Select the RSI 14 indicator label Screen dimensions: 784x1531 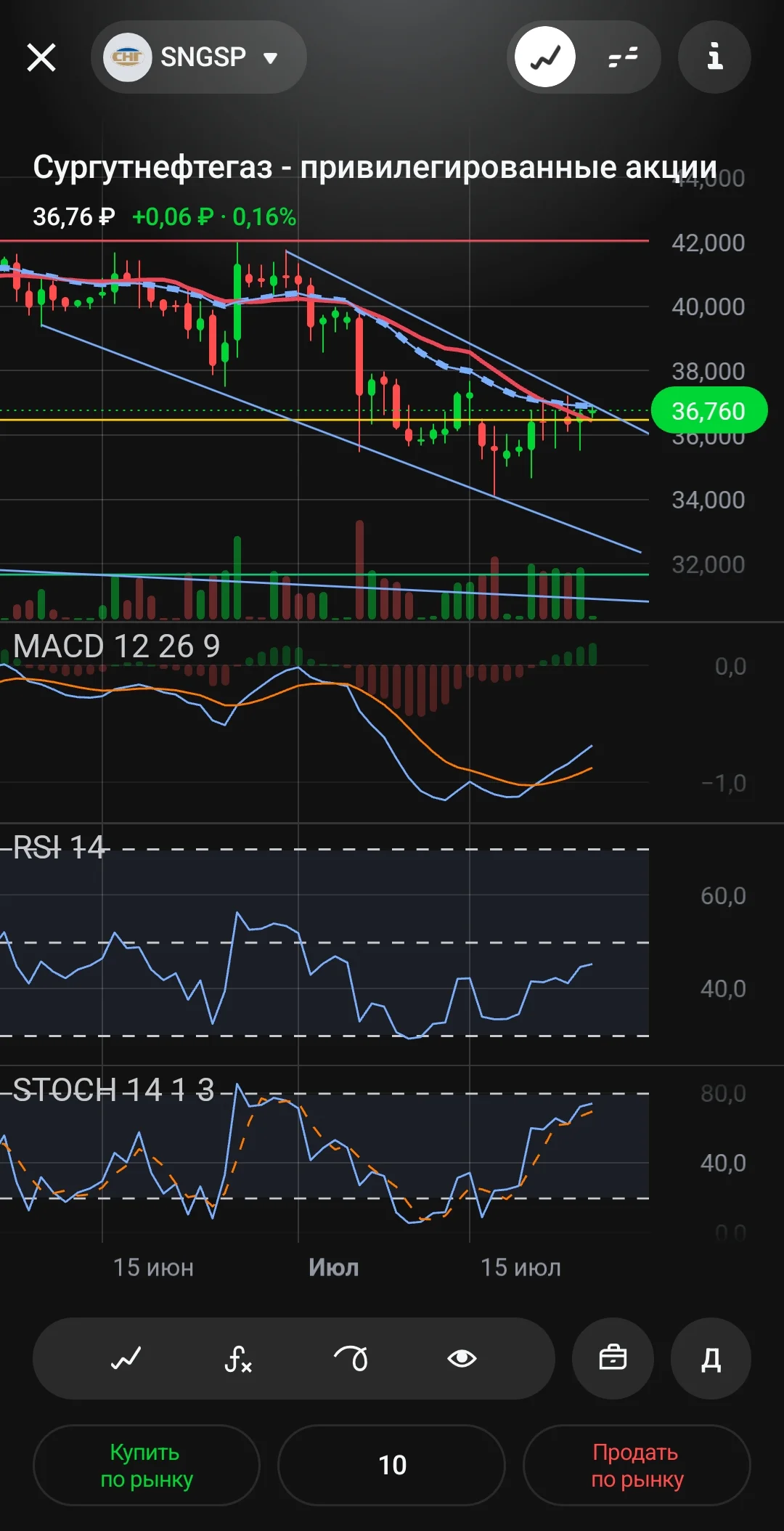(60, 848)
